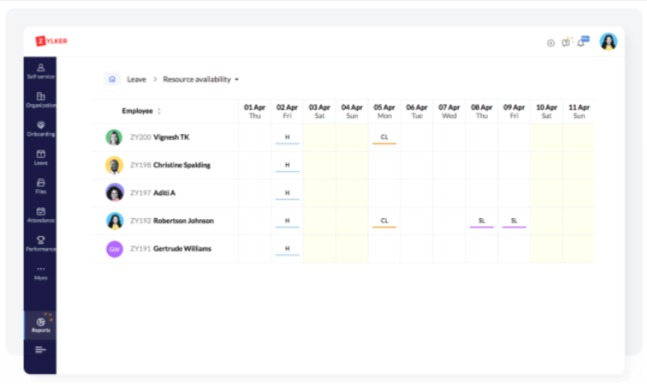
Task: Click Robertson Johnson's CL entry on 05 Apr
Action: [384, 221]
